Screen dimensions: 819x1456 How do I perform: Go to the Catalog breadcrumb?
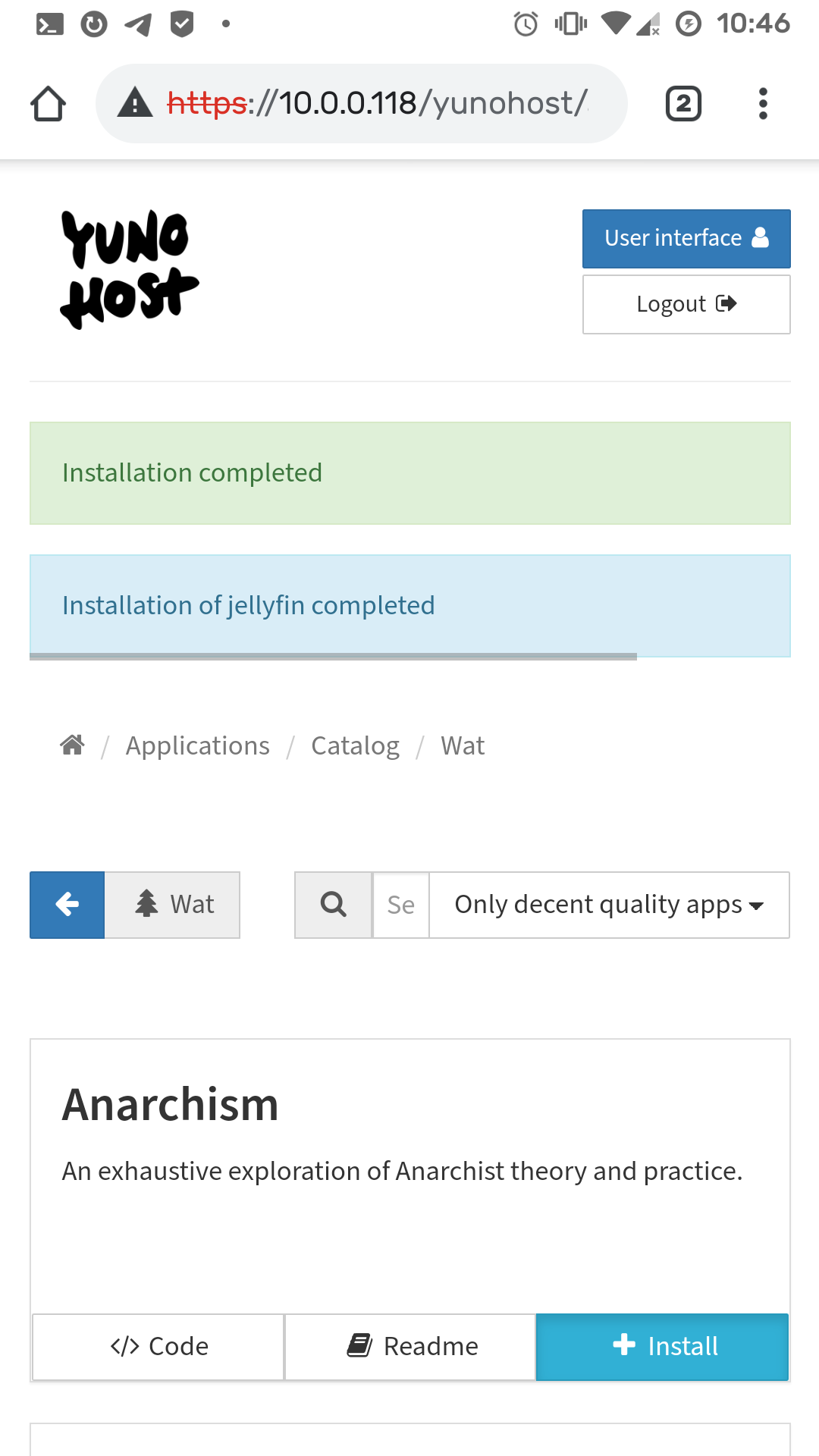(x=355, y=746)
